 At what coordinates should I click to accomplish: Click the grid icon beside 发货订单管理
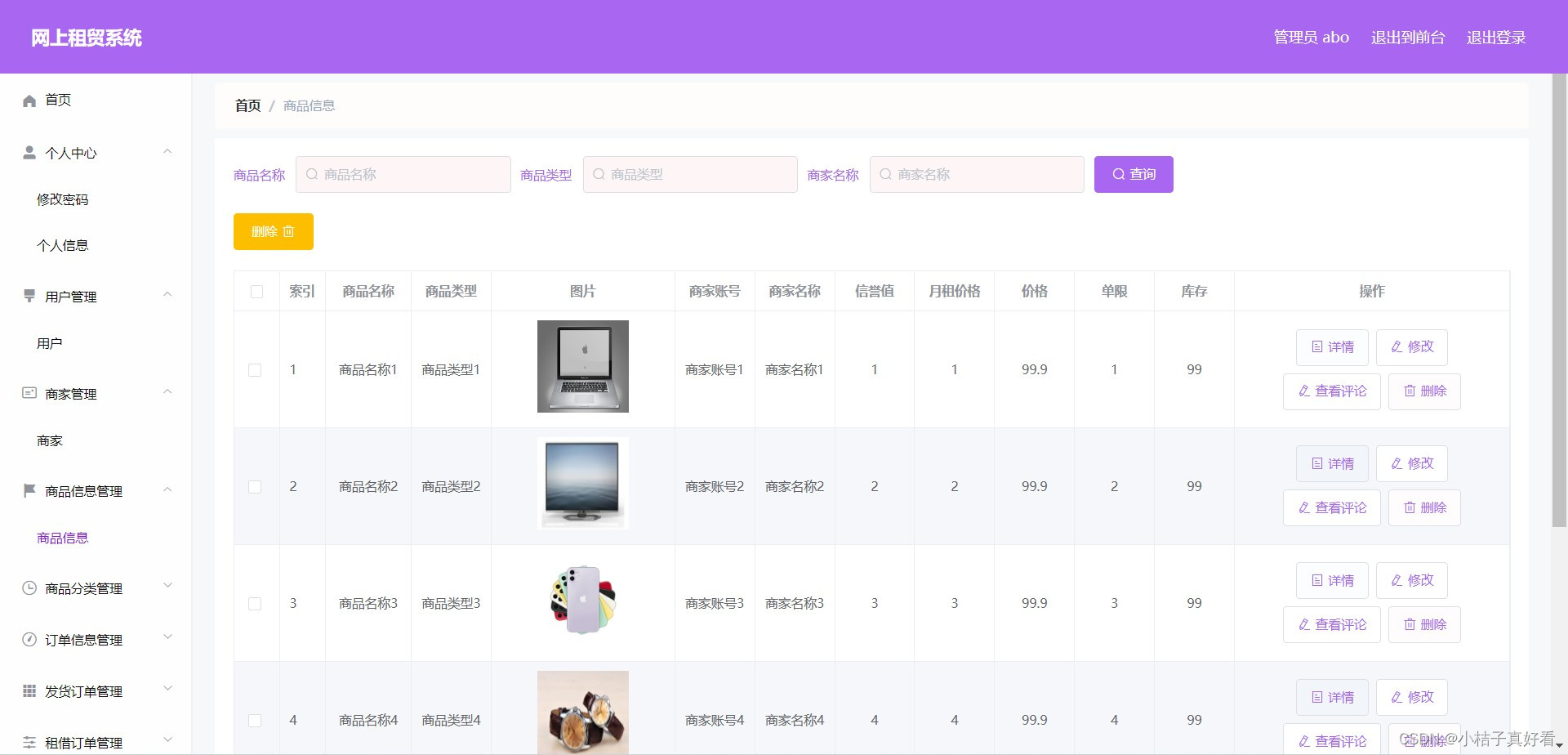29,690
